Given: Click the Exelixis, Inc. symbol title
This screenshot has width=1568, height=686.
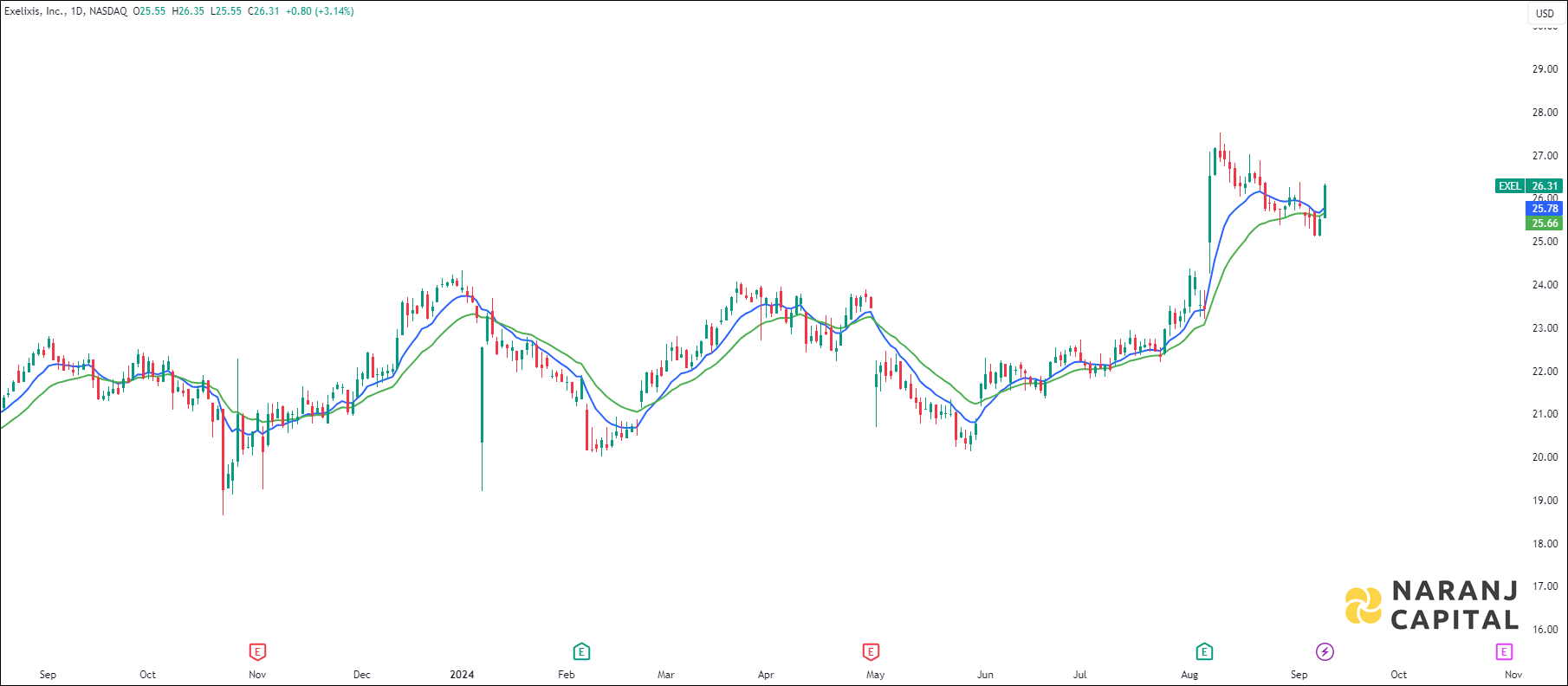Looking at the screenshot, I should click(x=35, y=11).
